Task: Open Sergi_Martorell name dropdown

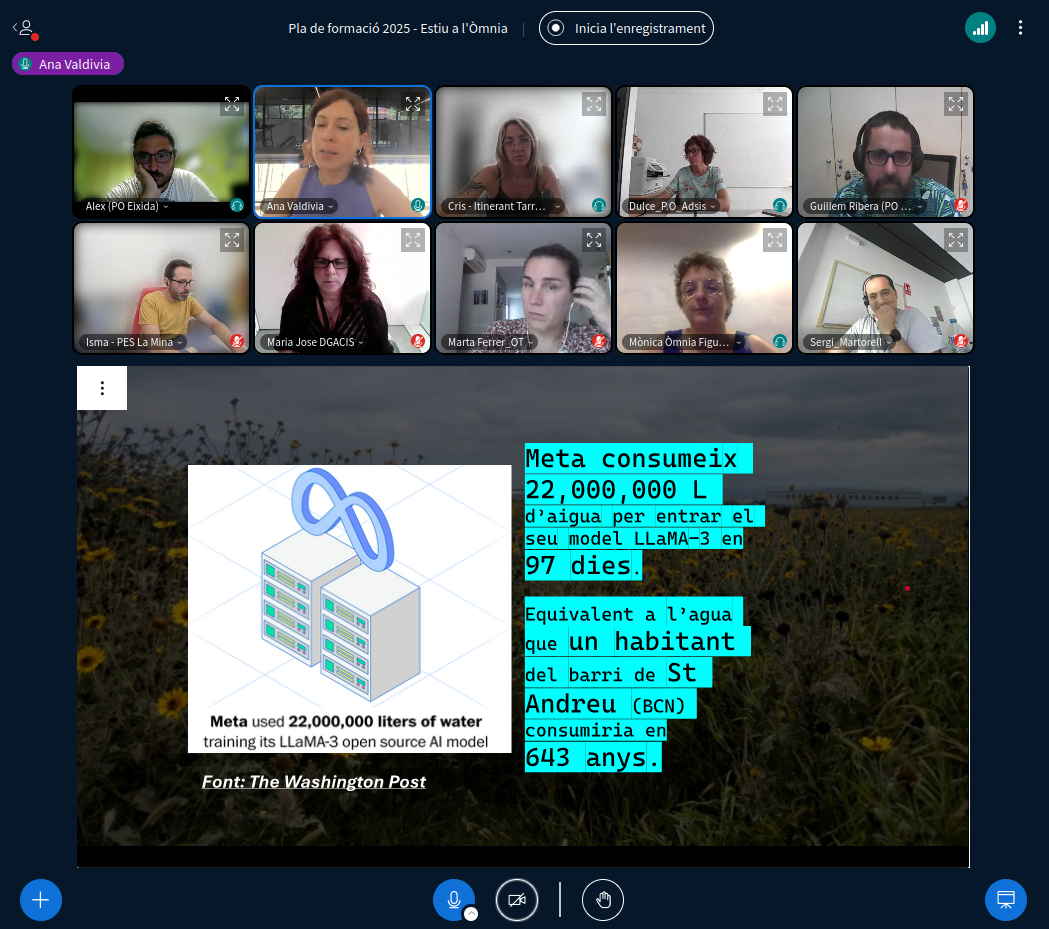Action: pyautogui.click(x=850, y=342)
